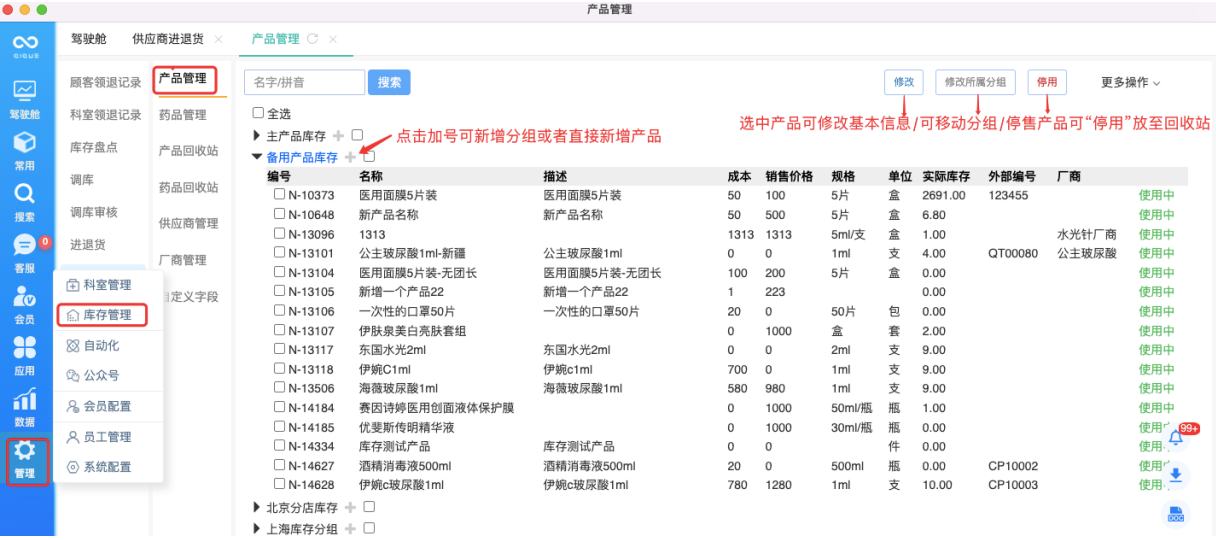
Task: Open 搜索 magnifier icon in sidebar
Action: [26, 193]
